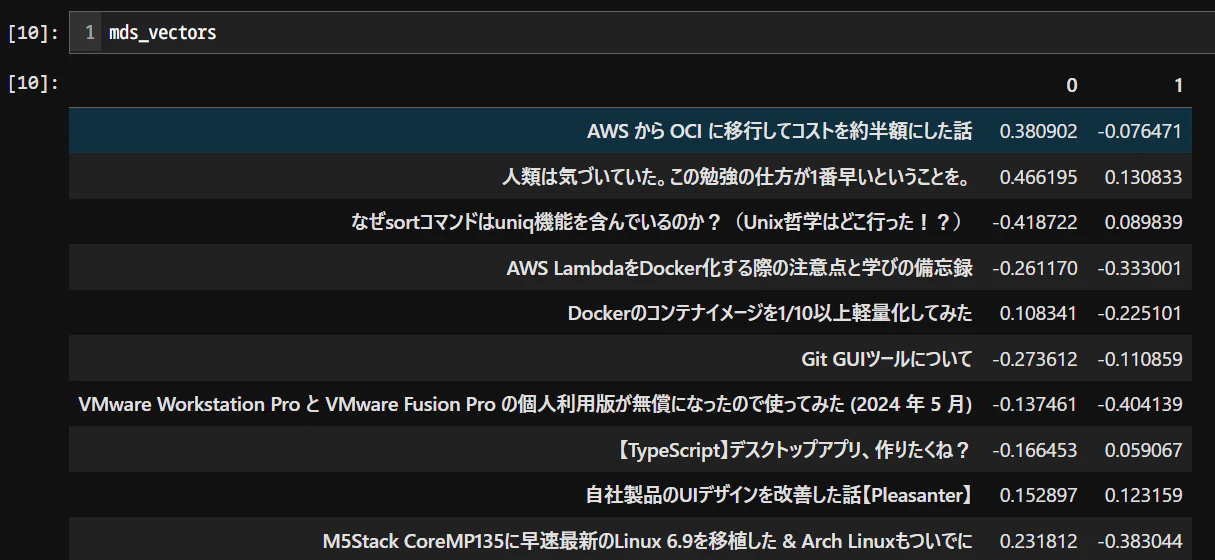Click the mds_vectors code input cell

[x=640, y=33]
